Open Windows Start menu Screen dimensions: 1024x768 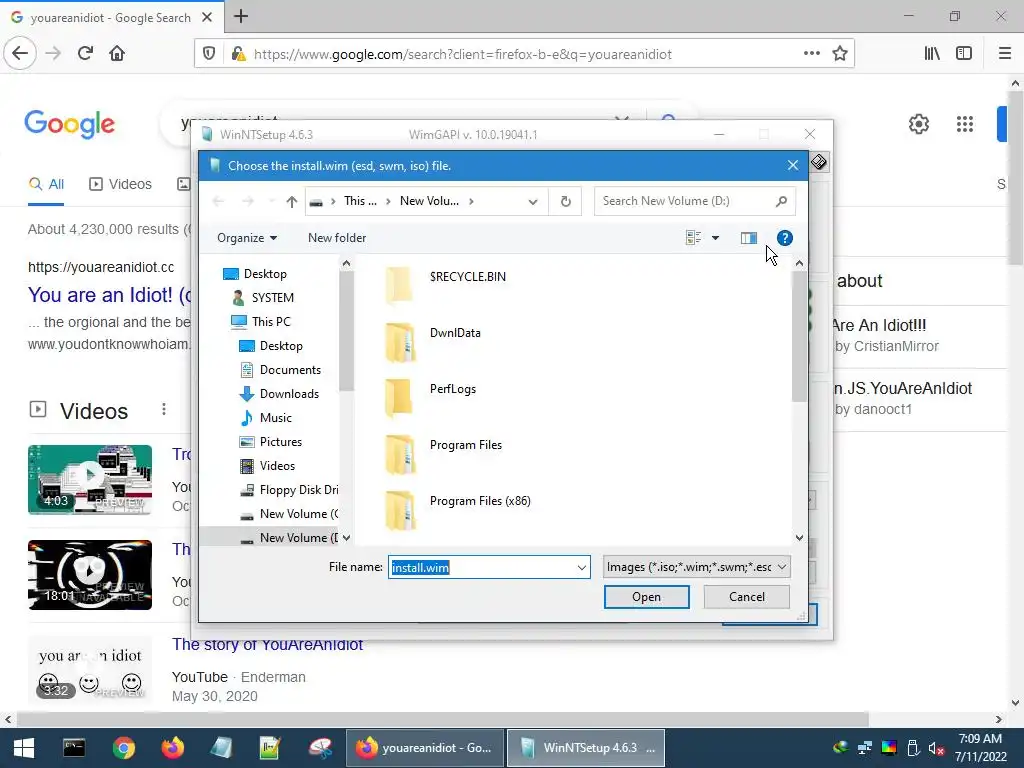pos(24,748)
